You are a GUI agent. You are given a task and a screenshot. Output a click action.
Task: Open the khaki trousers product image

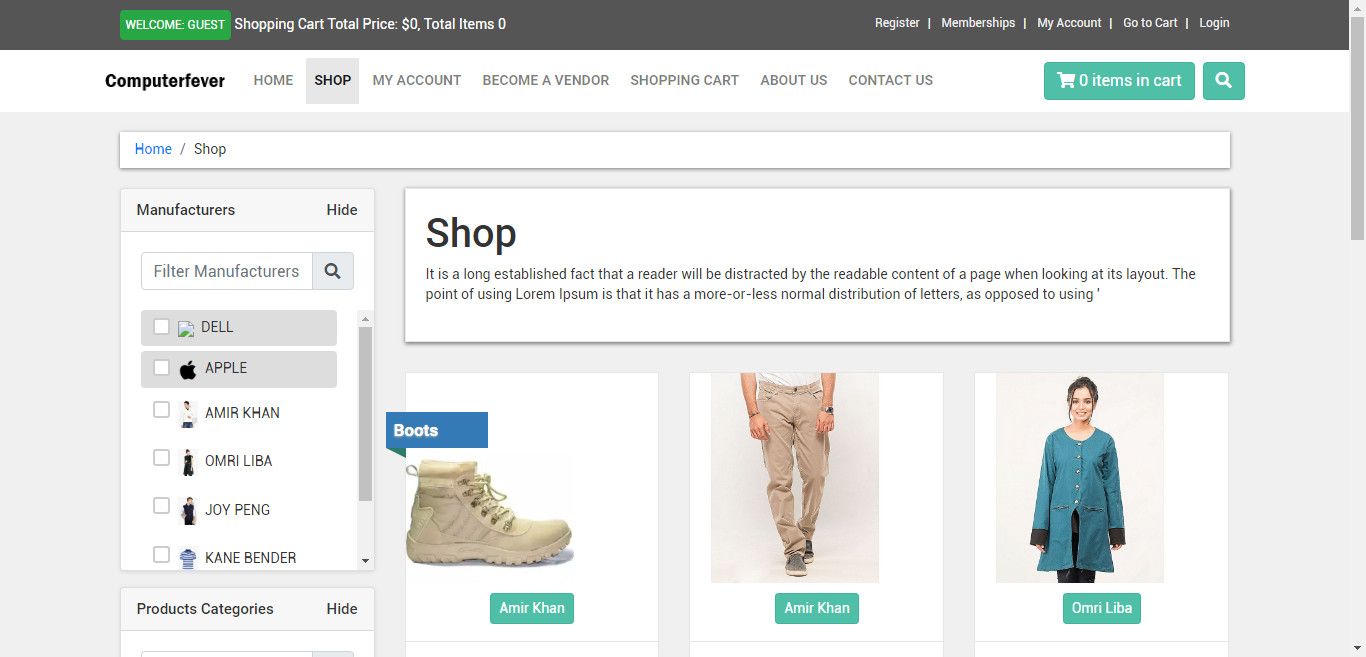[795, 478]
